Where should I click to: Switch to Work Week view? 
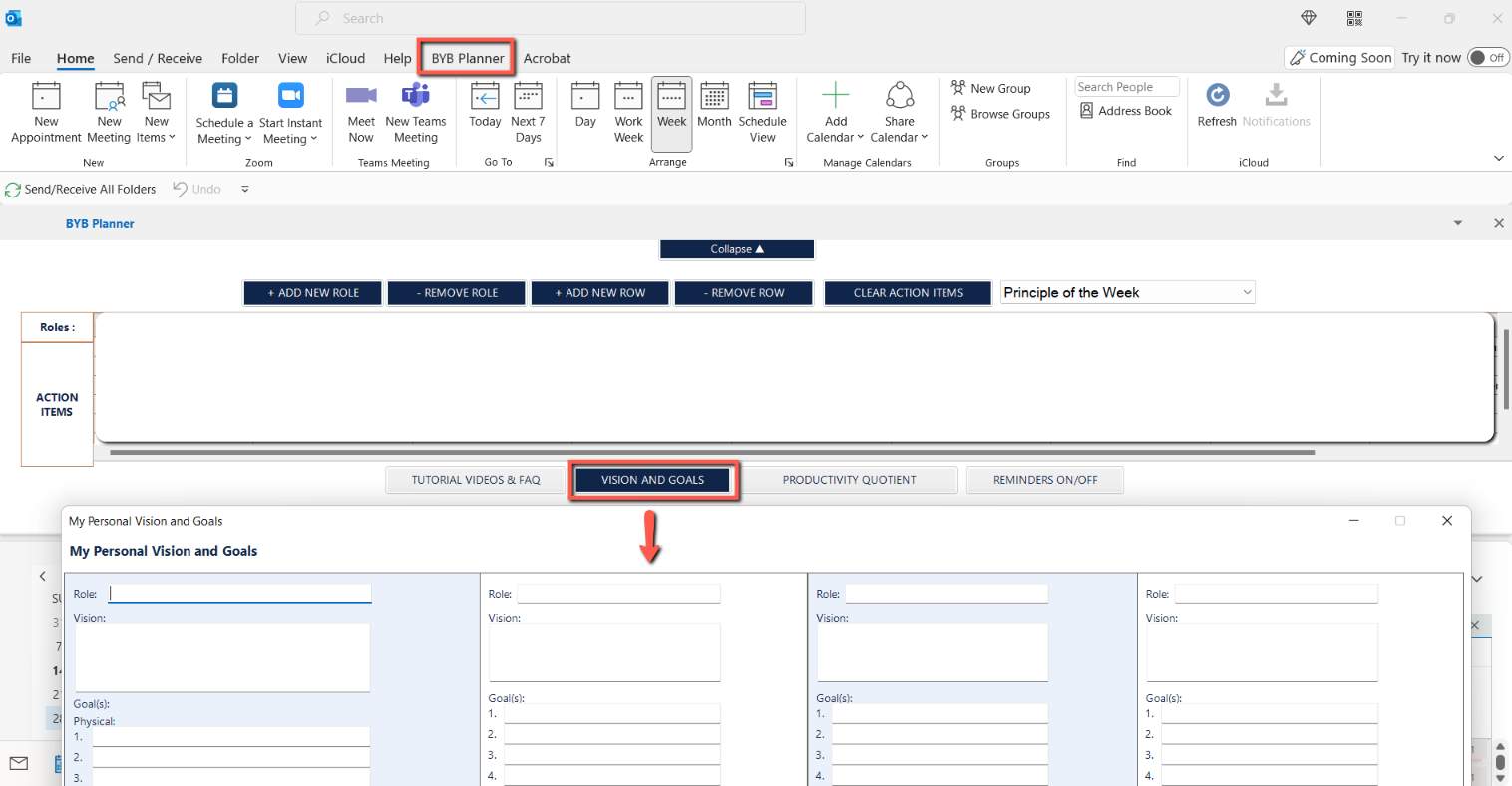point(628,113)
